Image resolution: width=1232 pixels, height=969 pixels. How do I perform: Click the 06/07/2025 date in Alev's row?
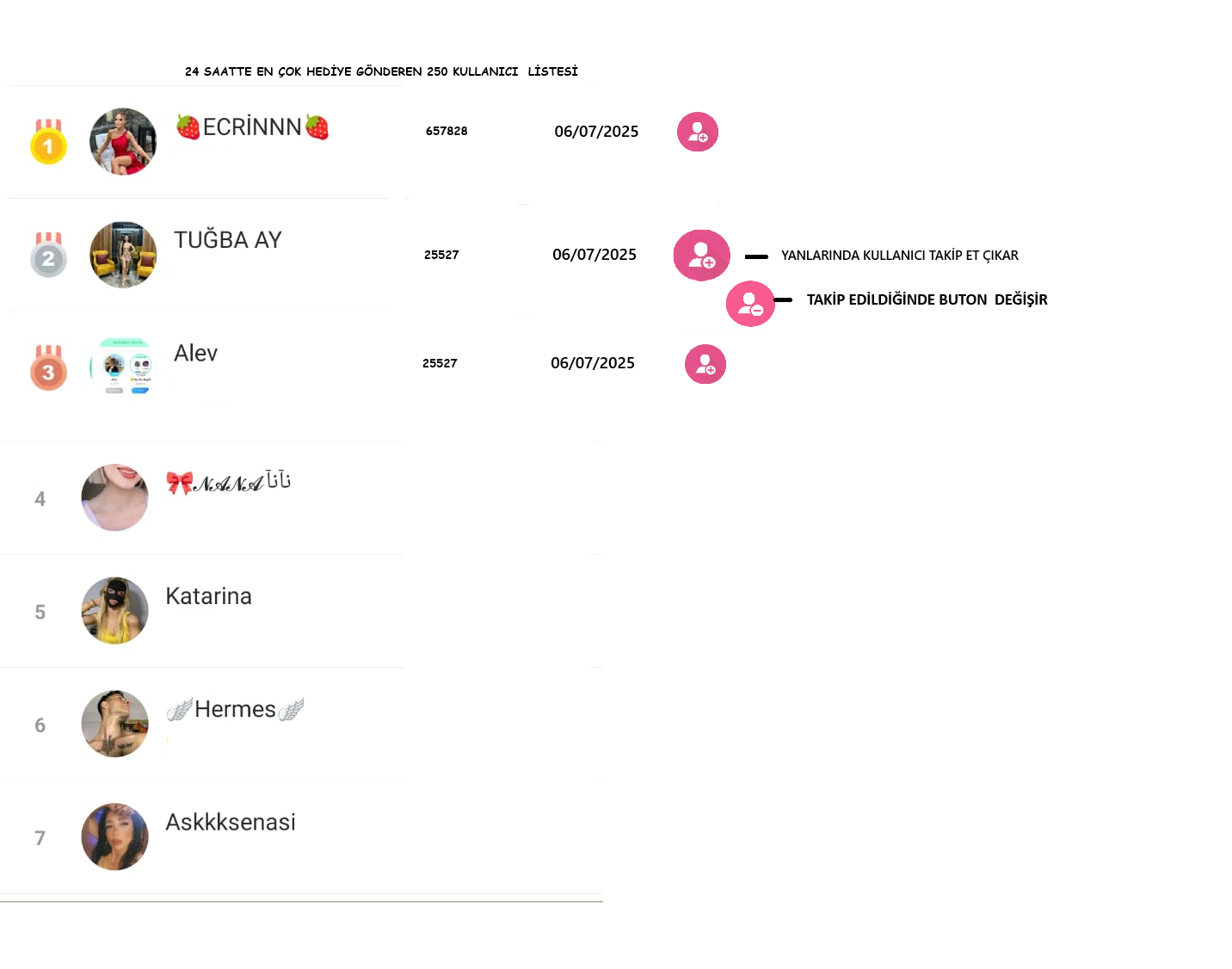point(593,363)
